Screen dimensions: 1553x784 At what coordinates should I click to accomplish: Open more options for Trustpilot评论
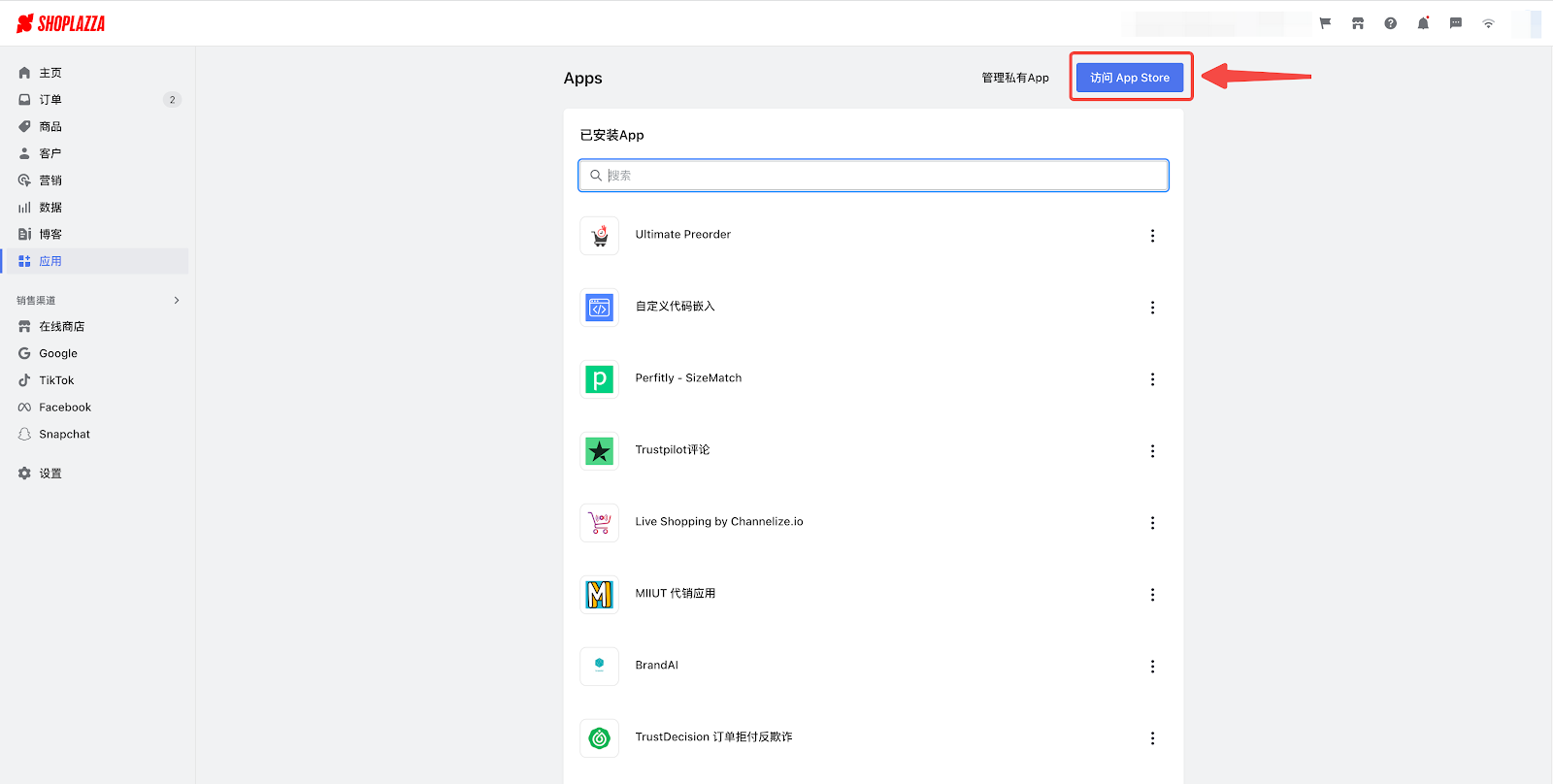pyautogui.click(x=1152, y=451)
